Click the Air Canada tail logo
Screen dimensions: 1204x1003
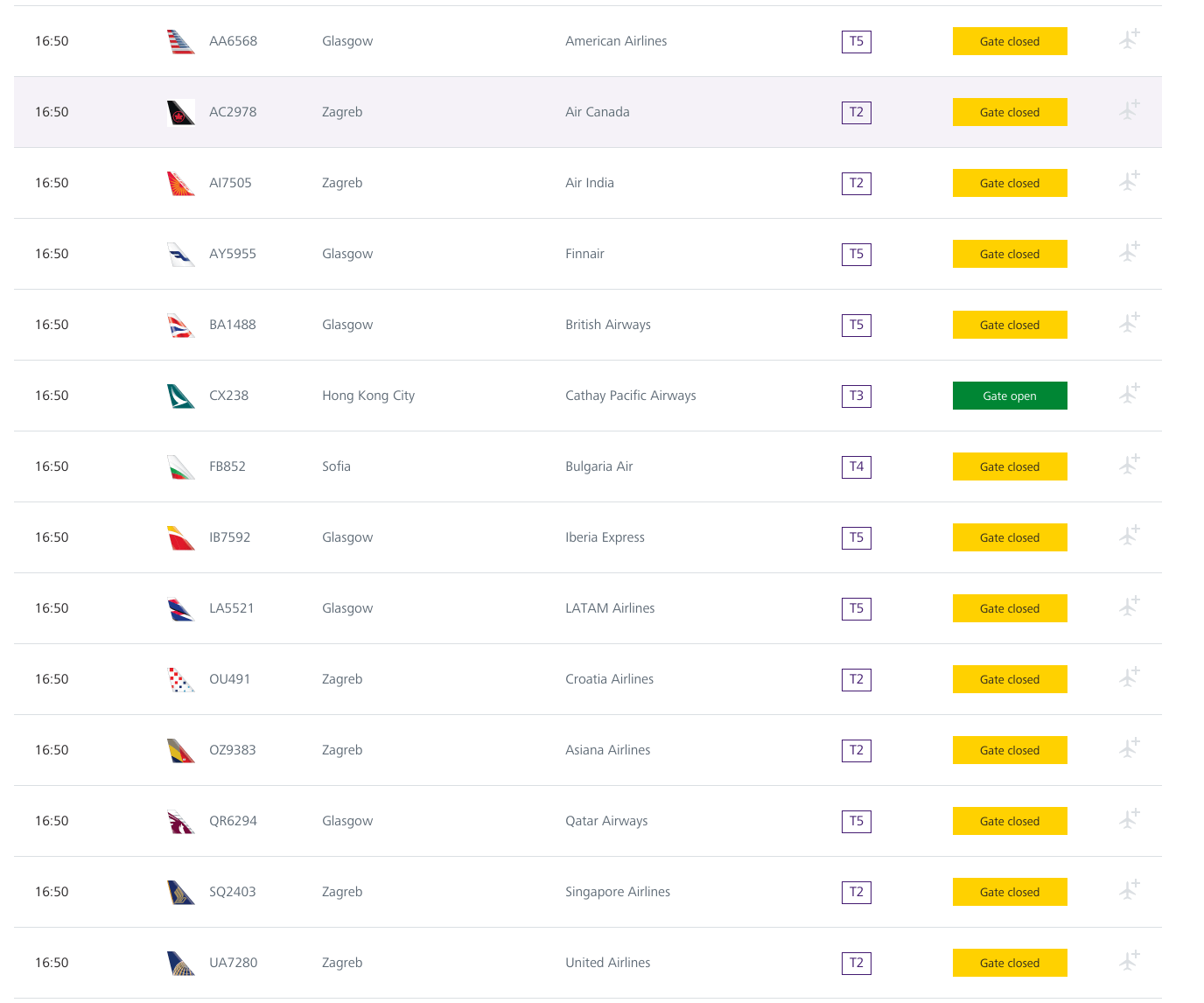180,112
